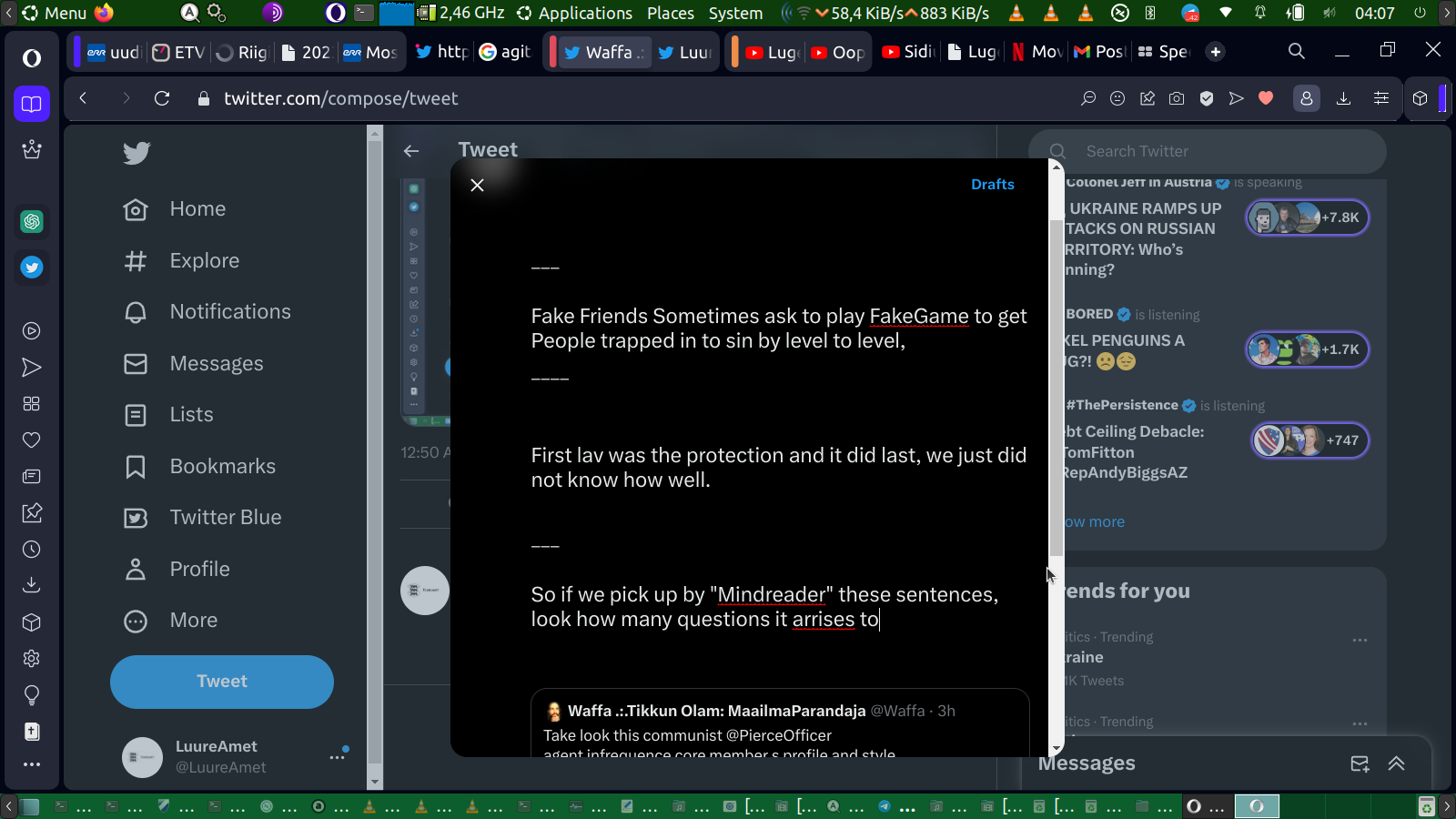
Task: Click the compose dialog scrollbar thumb
Action: point(1056,387)
